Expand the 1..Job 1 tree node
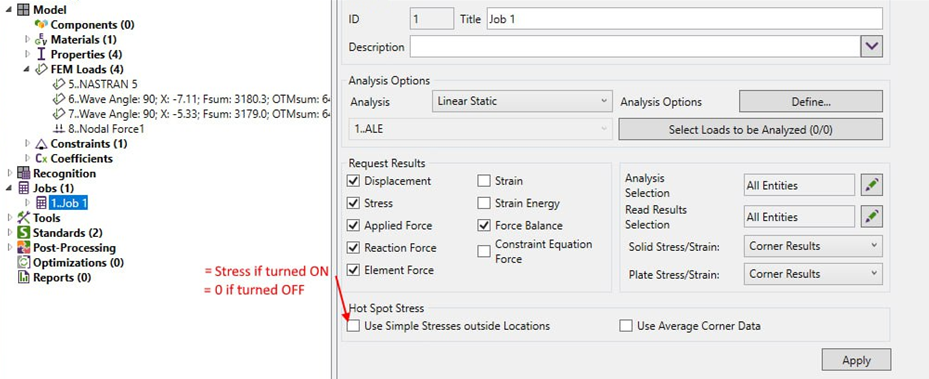Viewport: 929px width, 379px height. [x=27, y=203]
